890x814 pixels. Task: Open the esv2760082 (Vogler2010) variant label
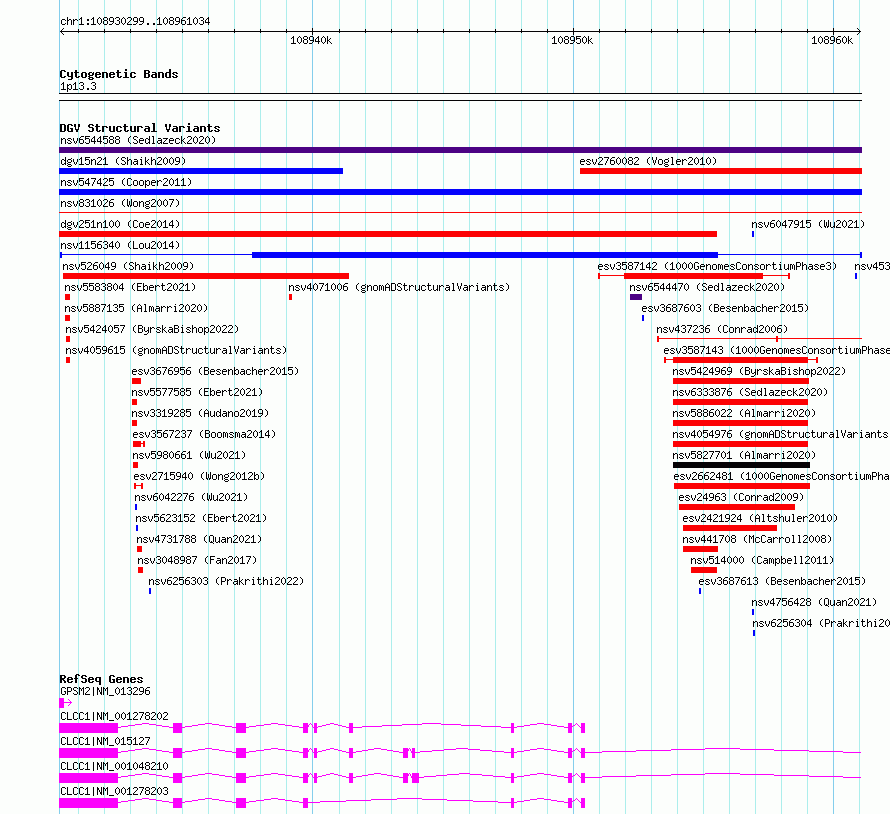coord(648,161)
